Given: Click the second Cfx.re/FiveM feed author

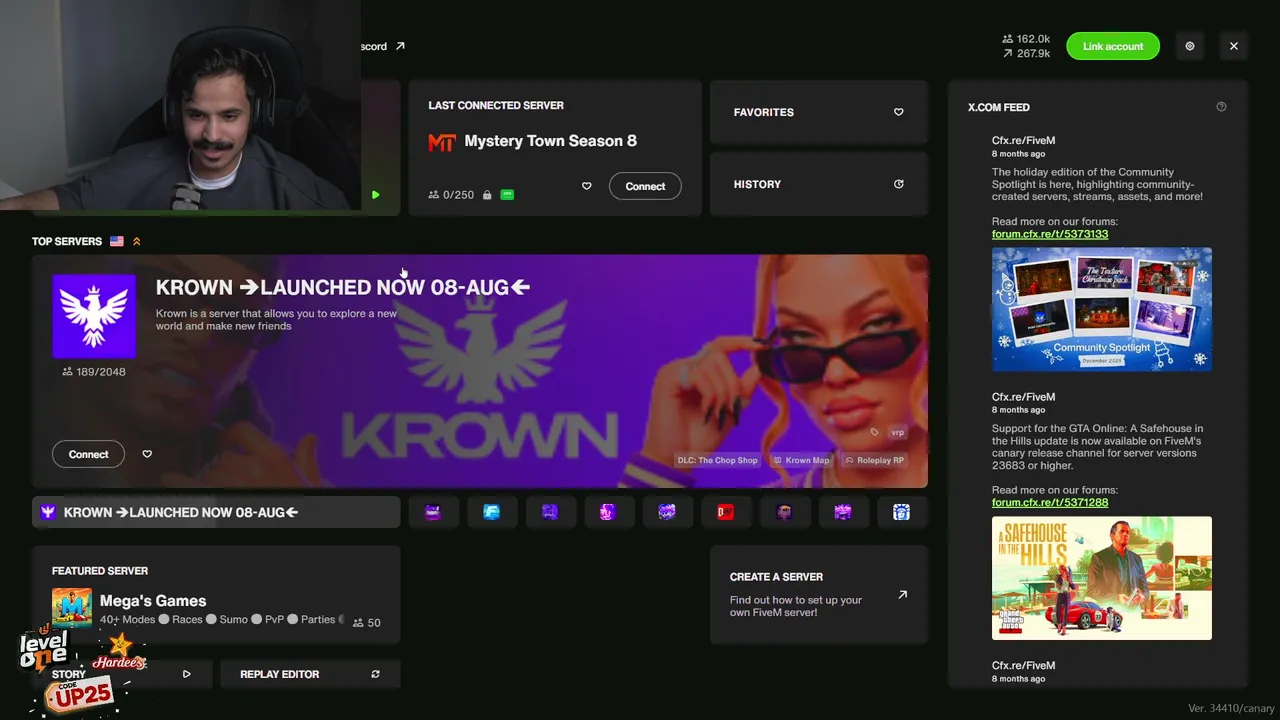Looking at the screenshot, I should point(1023,397).
